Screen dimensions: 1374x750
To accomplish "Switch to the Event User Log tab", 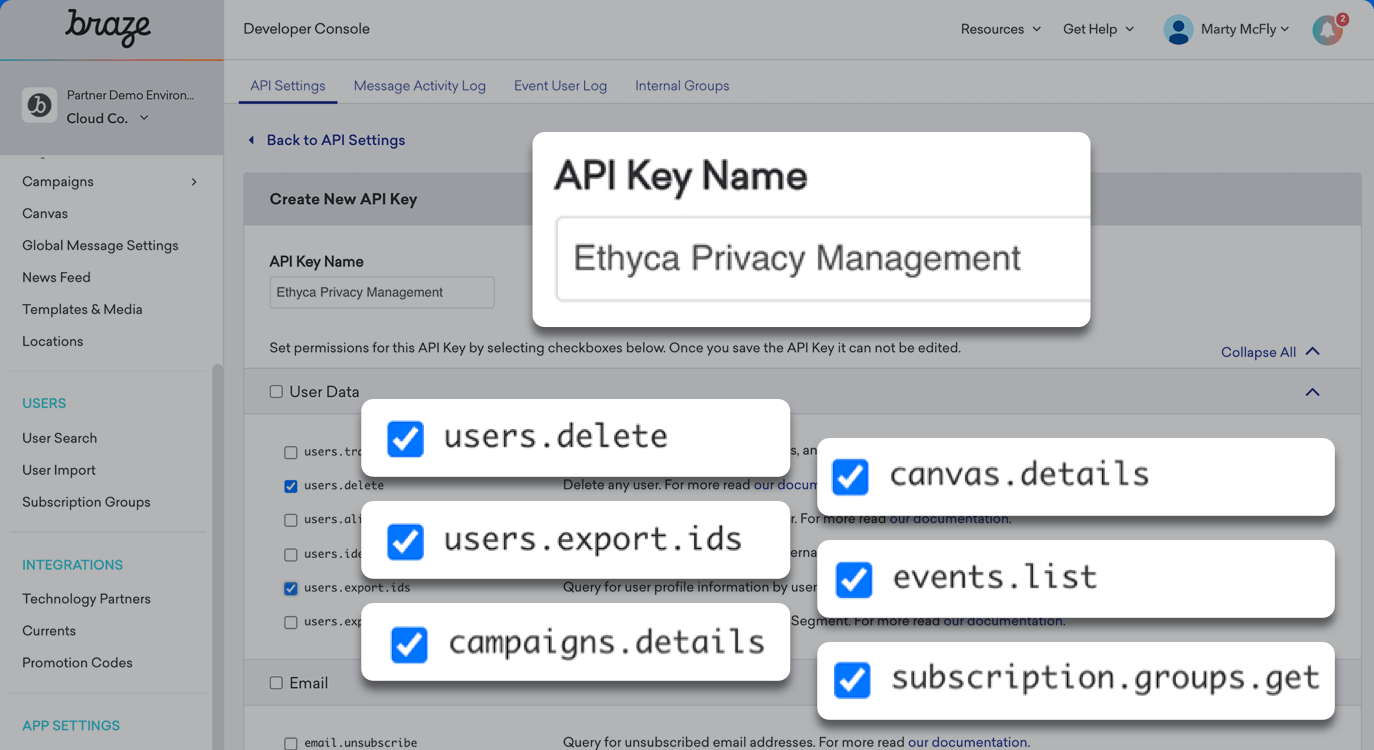I will (560, 86).
